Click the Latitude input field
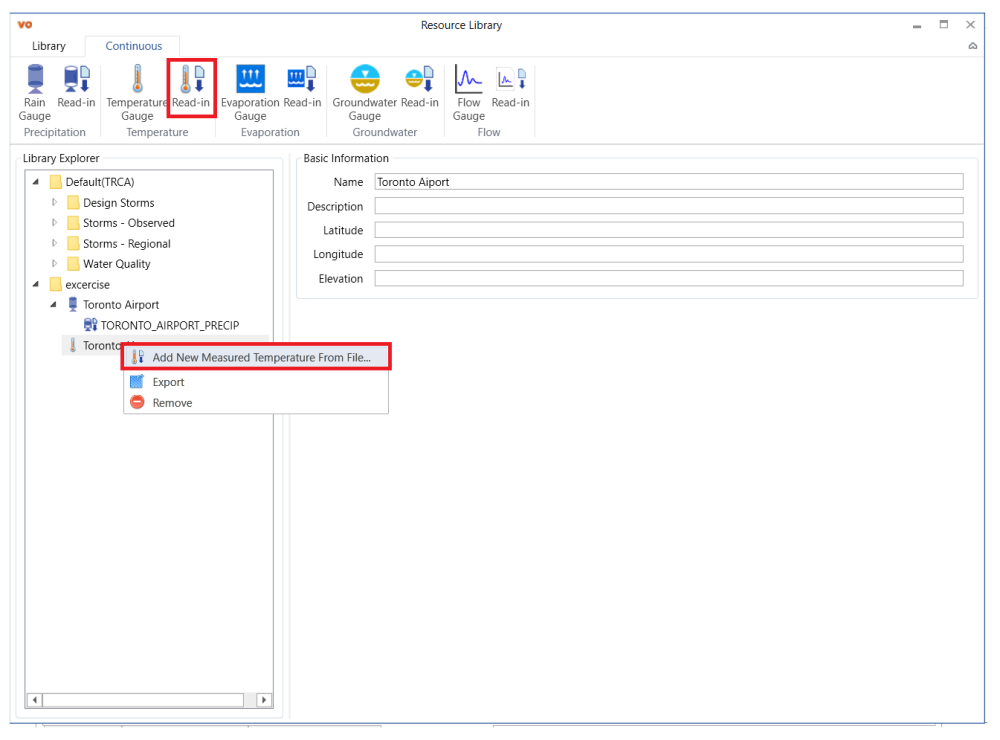The height and width of the screenshot is (740, 1000). [x=668, y=230]
